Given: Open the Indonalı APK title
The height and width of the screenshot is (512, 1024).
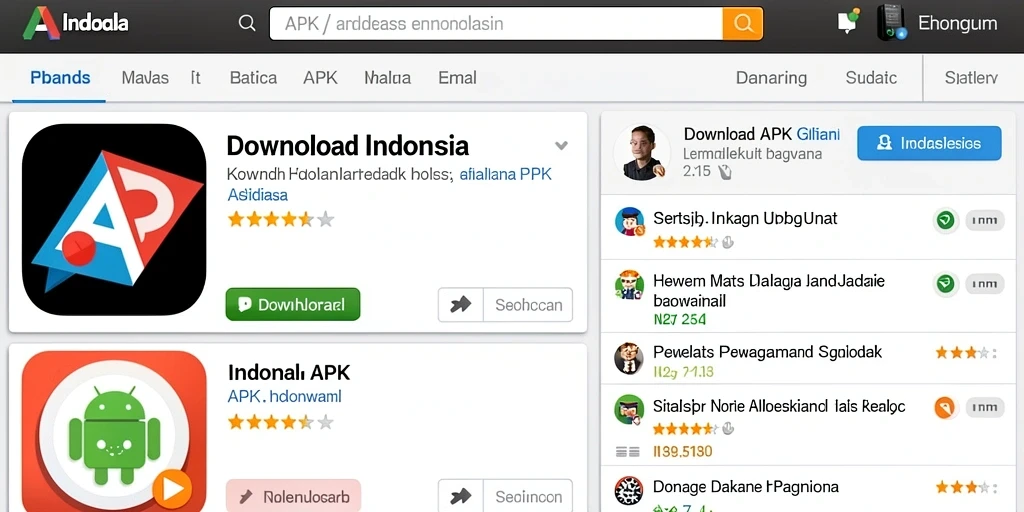Looking at the screenshot, I should coord(289,372).
